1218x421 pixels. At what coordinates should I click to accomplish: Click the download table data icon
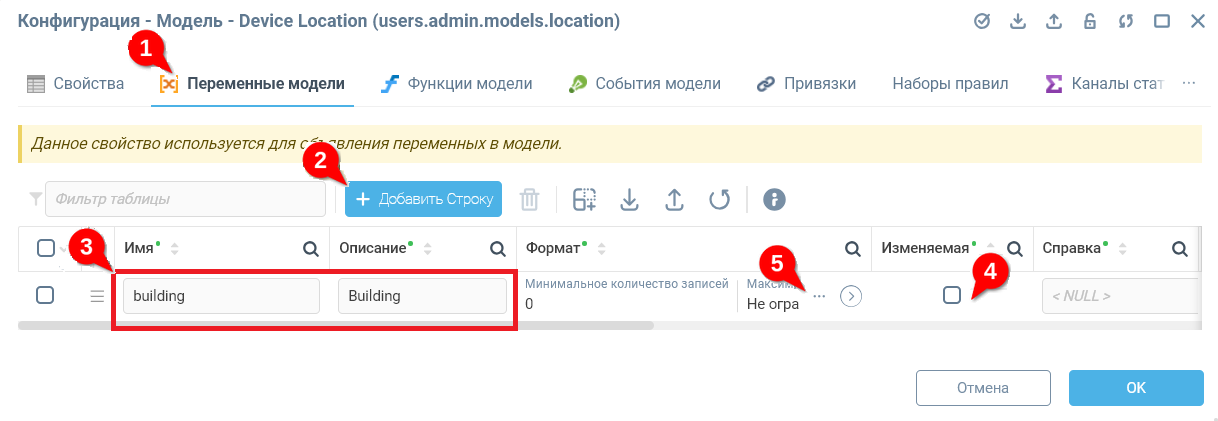(x=629, y=200)
